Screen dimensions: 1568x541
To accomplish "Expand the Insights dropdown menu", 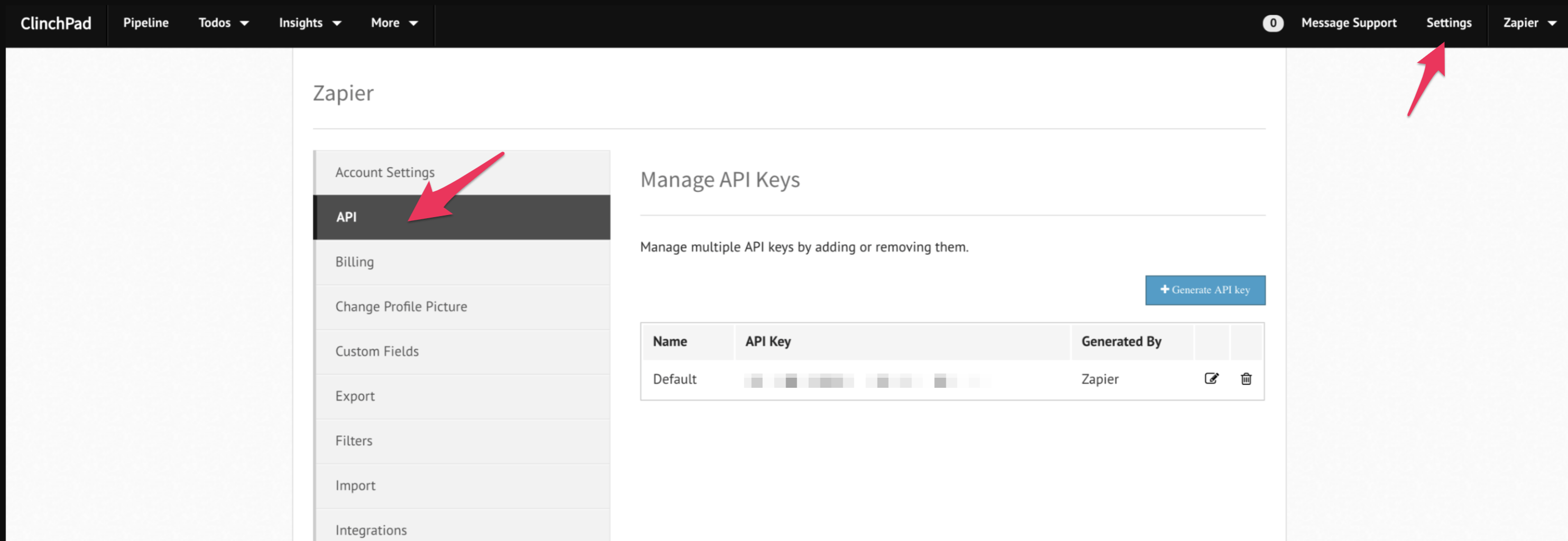I will coord(310,23).
